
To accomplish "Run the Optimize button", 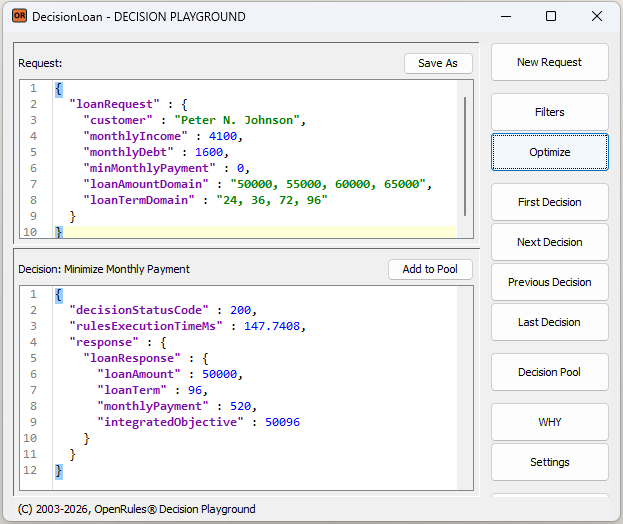I will [549, 152].
